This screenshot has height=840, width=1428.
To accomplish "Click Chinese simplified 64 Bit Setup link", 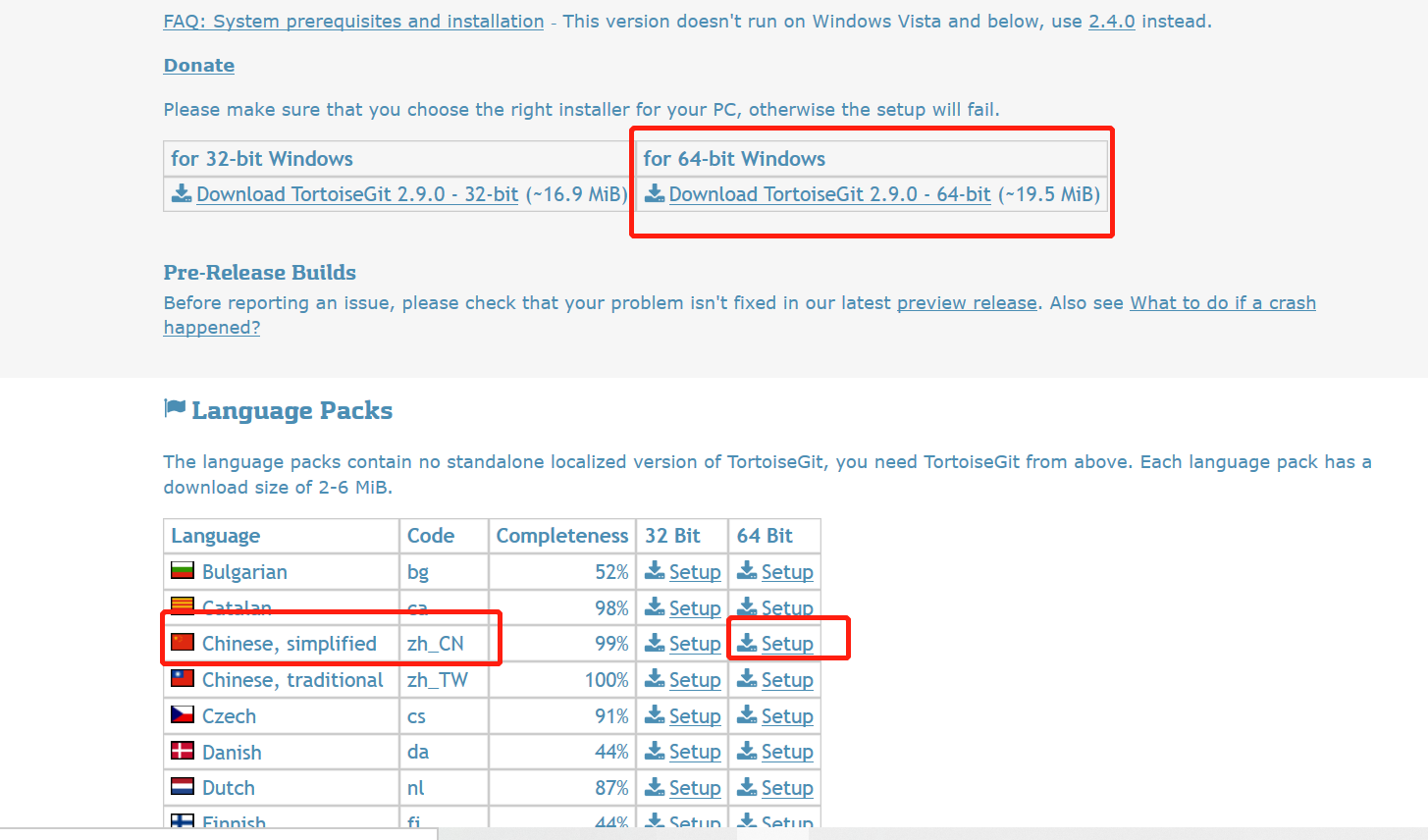I will [x=787, y=644].
